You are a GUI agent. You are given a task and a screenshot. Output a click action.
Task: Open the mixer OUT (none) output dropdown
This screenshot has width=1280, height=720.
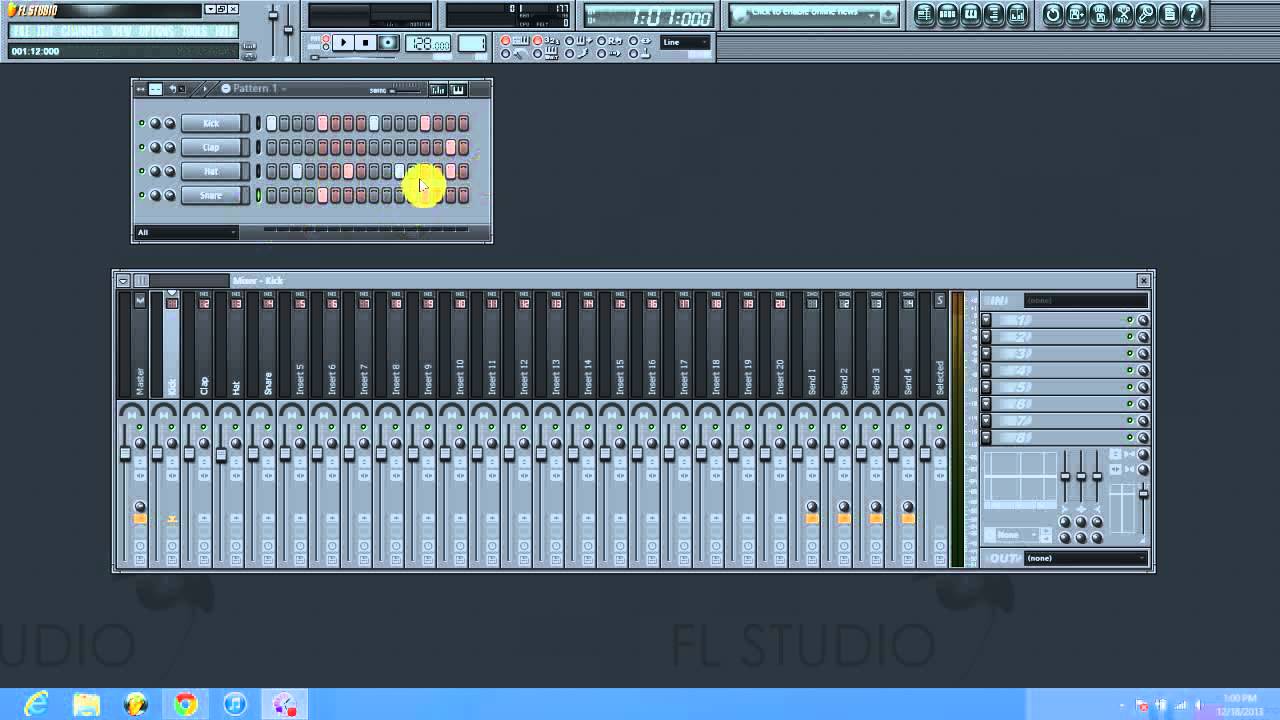coord(1086,558)
